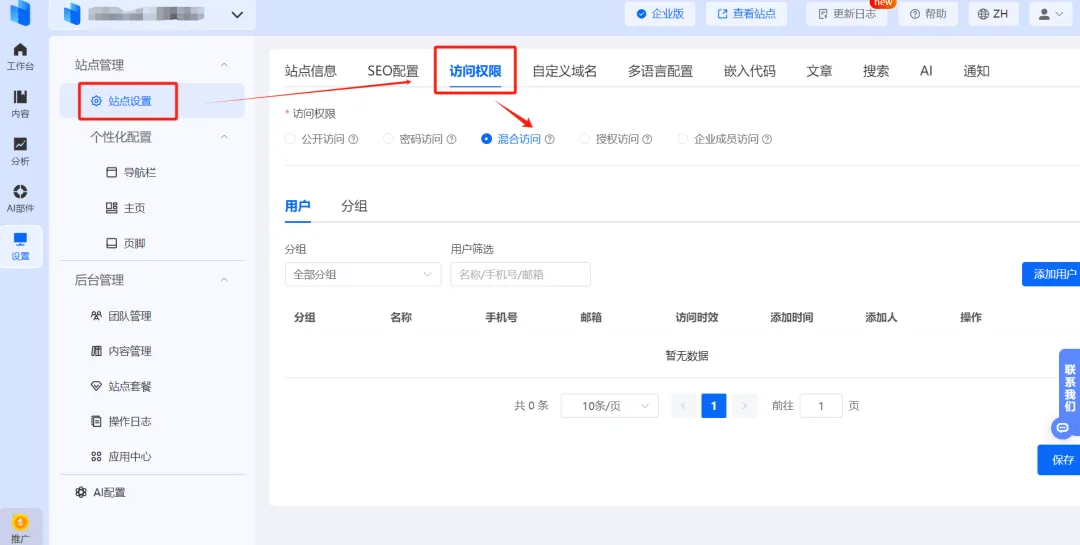The image size is (1080, 545).
Task: Open the 工作台 home icon in sidebar
Action: tap(21, 50)
